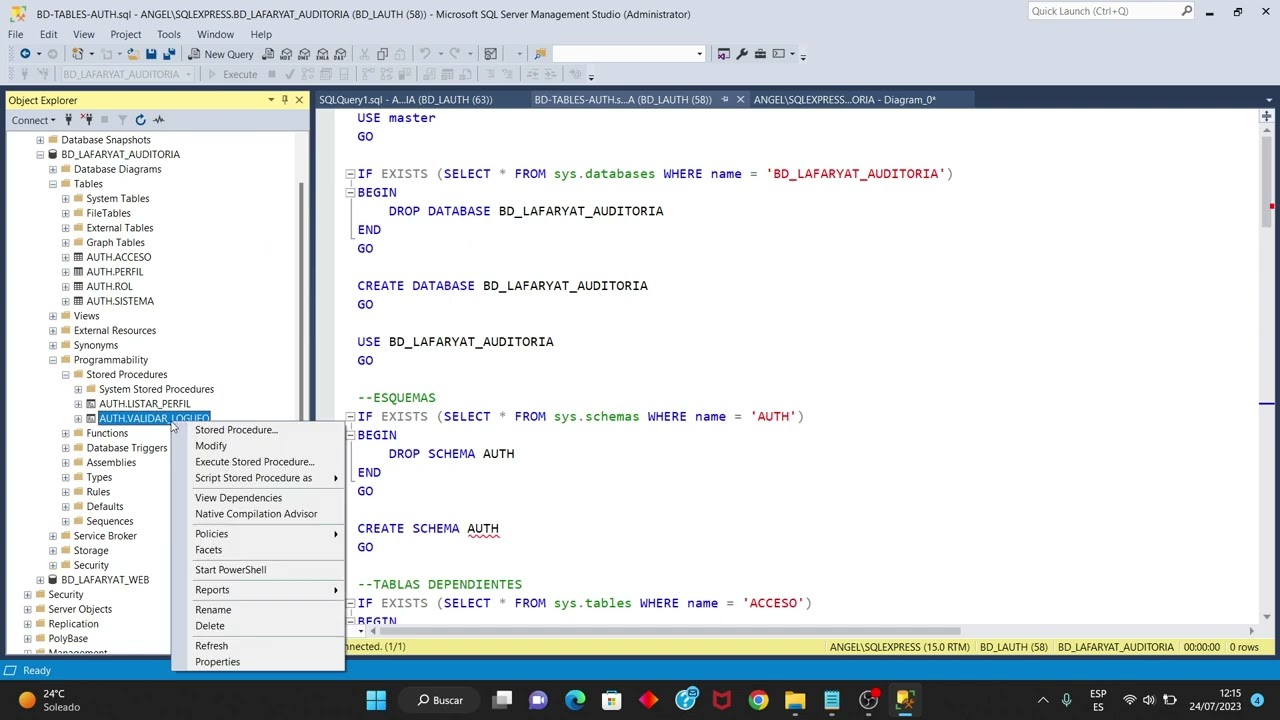Open the Project menu
Viewport: 1280px width, 720px height.
point(126,34)
